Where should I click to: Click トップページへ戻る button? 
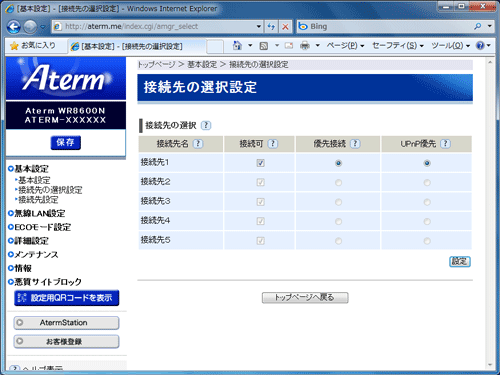(x=305, y=298)
